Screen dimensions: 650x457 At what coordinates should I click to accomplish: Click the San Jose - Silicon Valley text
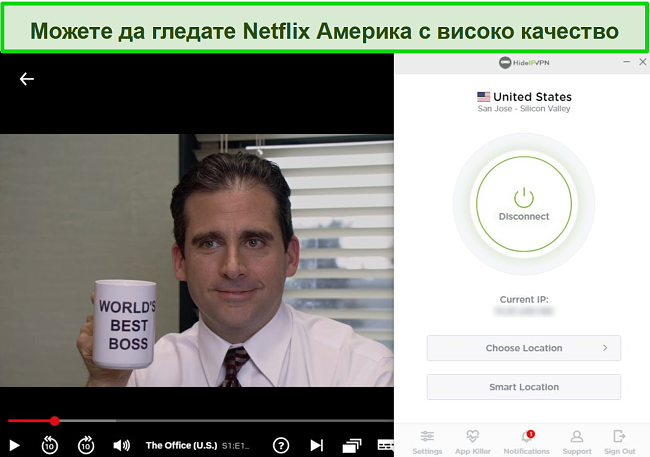point(524,109)
